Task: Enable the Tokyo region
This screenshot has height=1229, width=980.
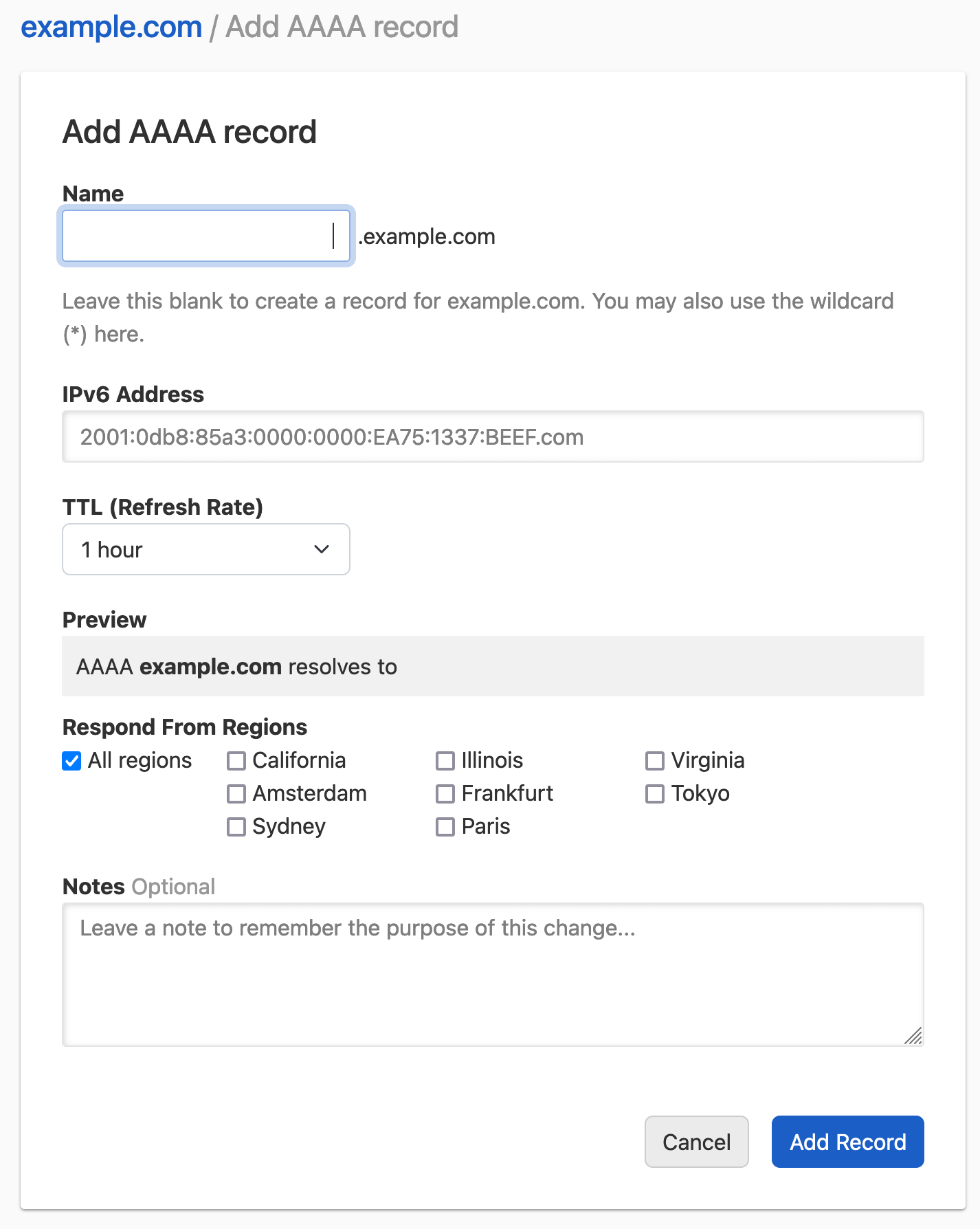Action: coord(654,793)
